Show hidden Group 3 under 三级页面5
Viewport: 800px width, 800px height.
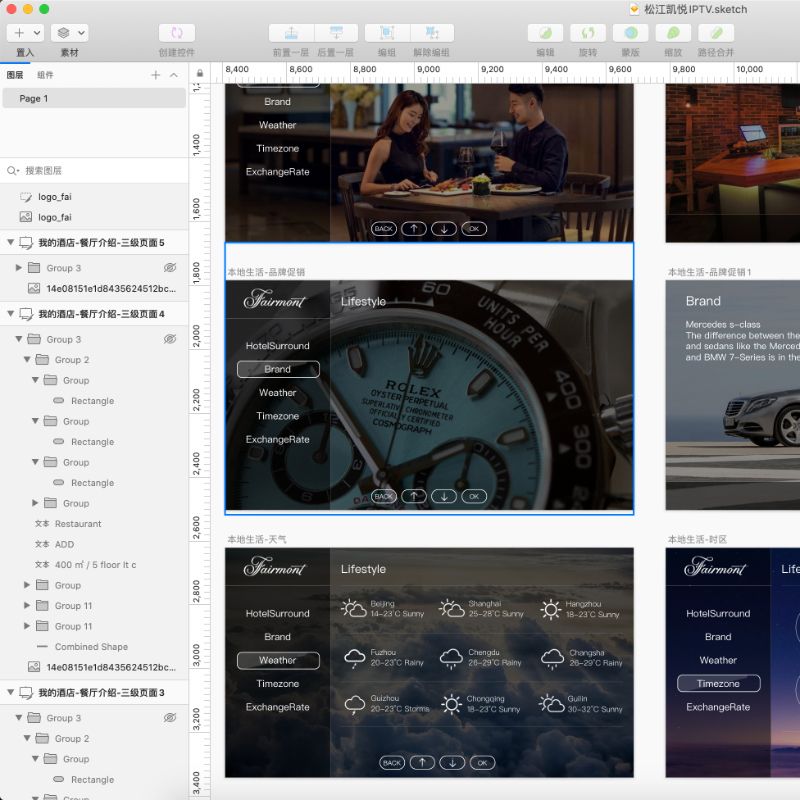(170, 268)
